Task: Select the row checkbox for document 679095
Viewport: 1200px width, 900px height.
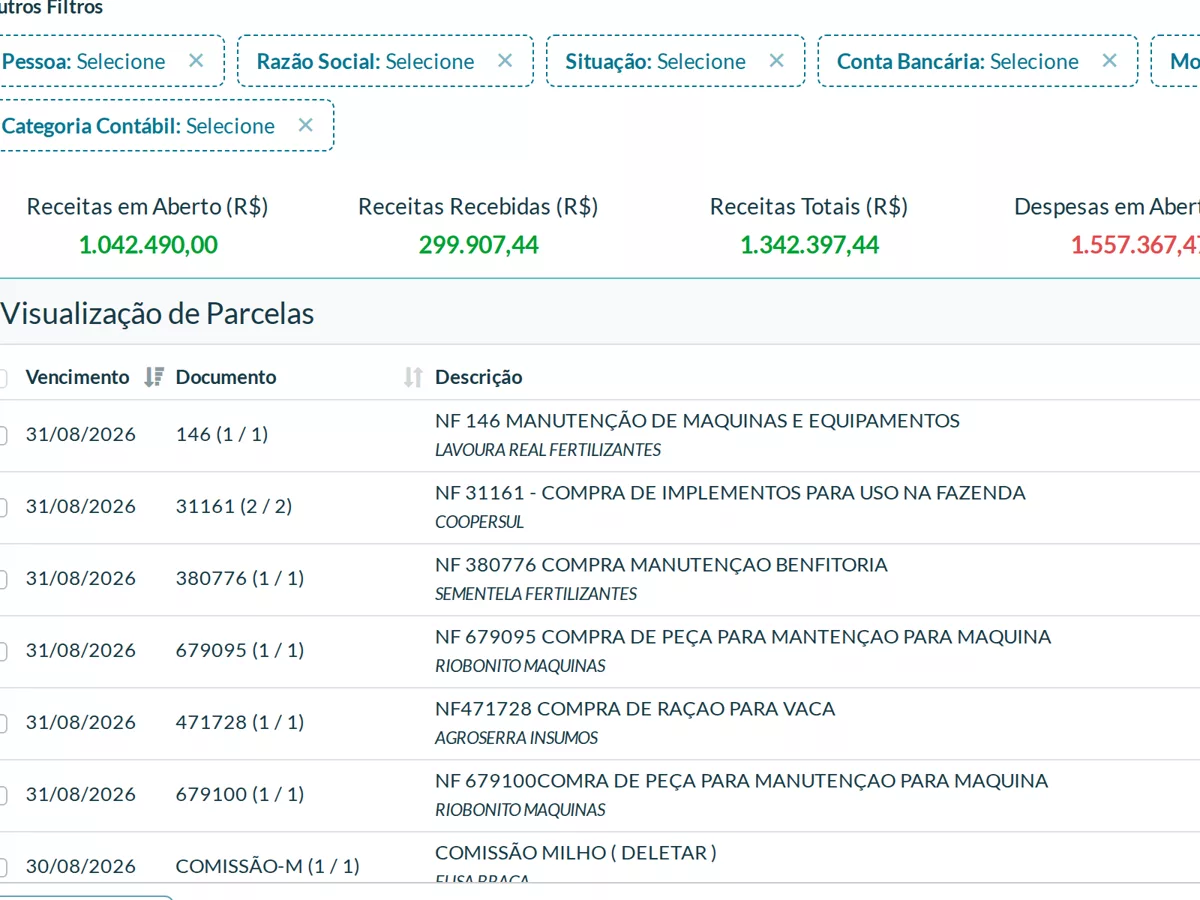Action: [2, 651]
